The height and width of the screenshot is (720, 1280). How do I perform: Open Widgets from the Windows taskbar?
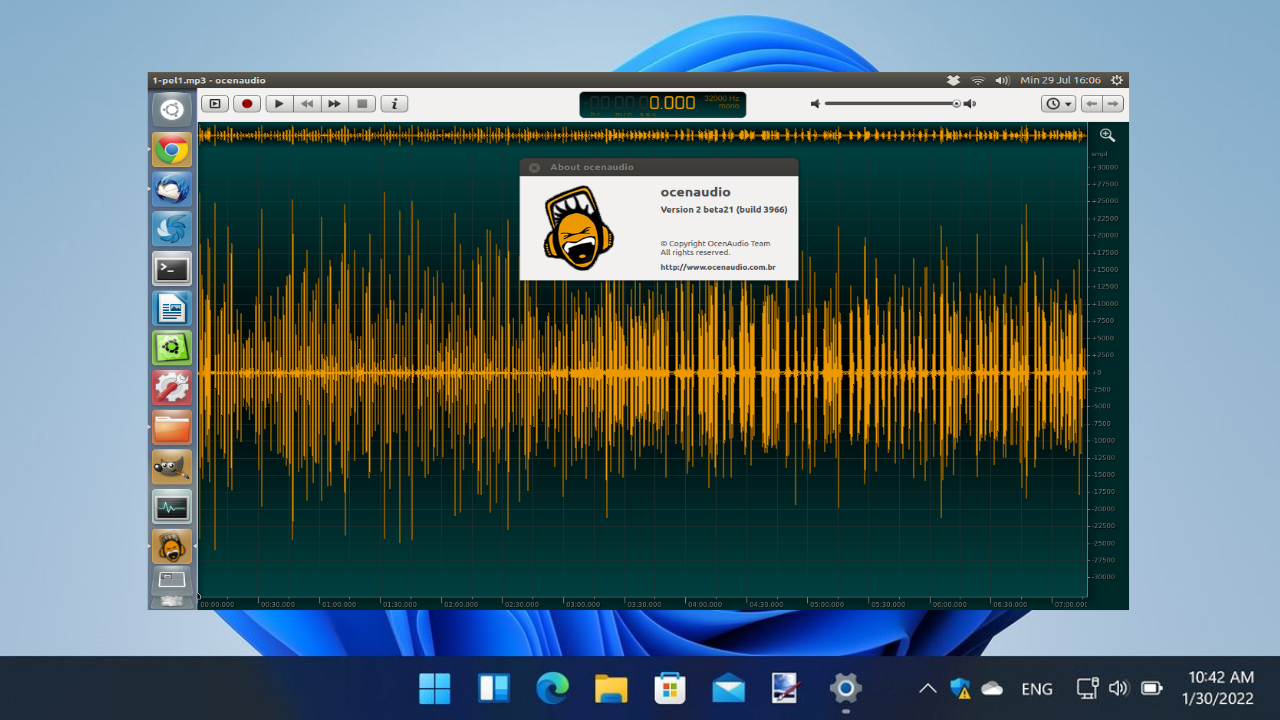(x=494, y=688)
